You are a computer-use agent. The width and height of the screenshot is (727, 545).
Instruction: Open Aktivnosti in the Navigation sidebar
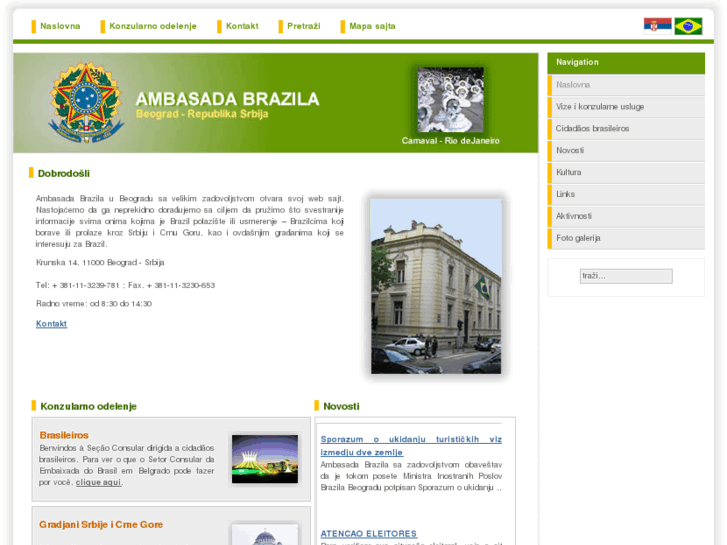pyautogui.click(x=626, y=216)
